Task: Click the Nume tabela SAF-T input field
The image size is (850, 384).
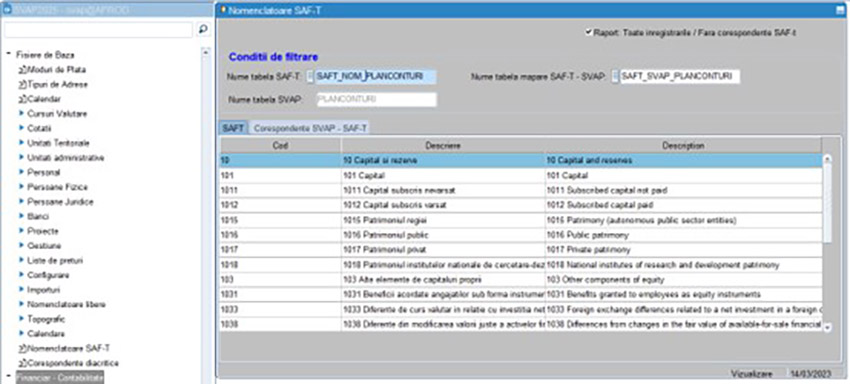Action: coord(375,76)
